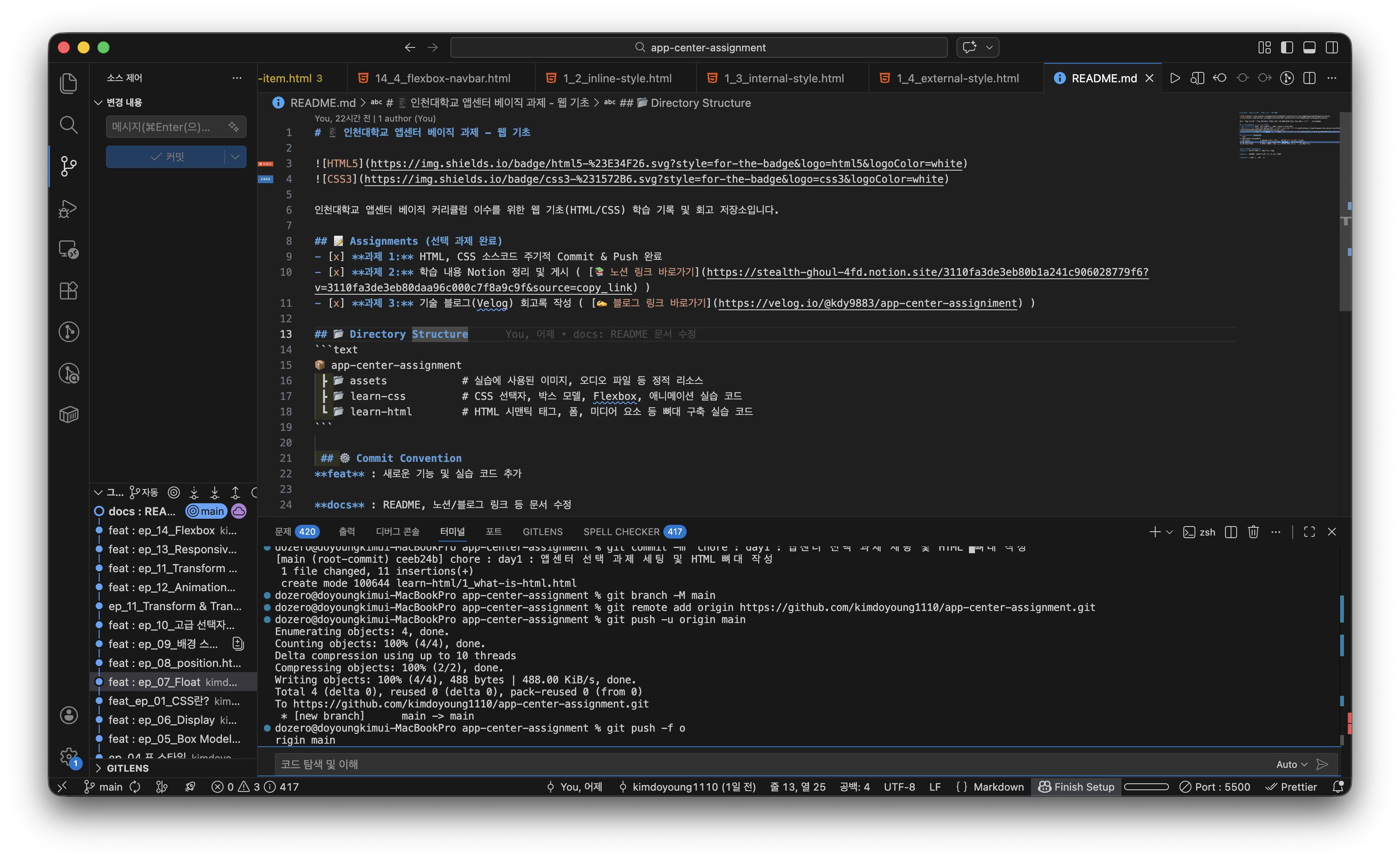This screenshot has height=860, width=1400.
Task: Toggle the bottom panel layout button
Action: tap(1309, 47)
